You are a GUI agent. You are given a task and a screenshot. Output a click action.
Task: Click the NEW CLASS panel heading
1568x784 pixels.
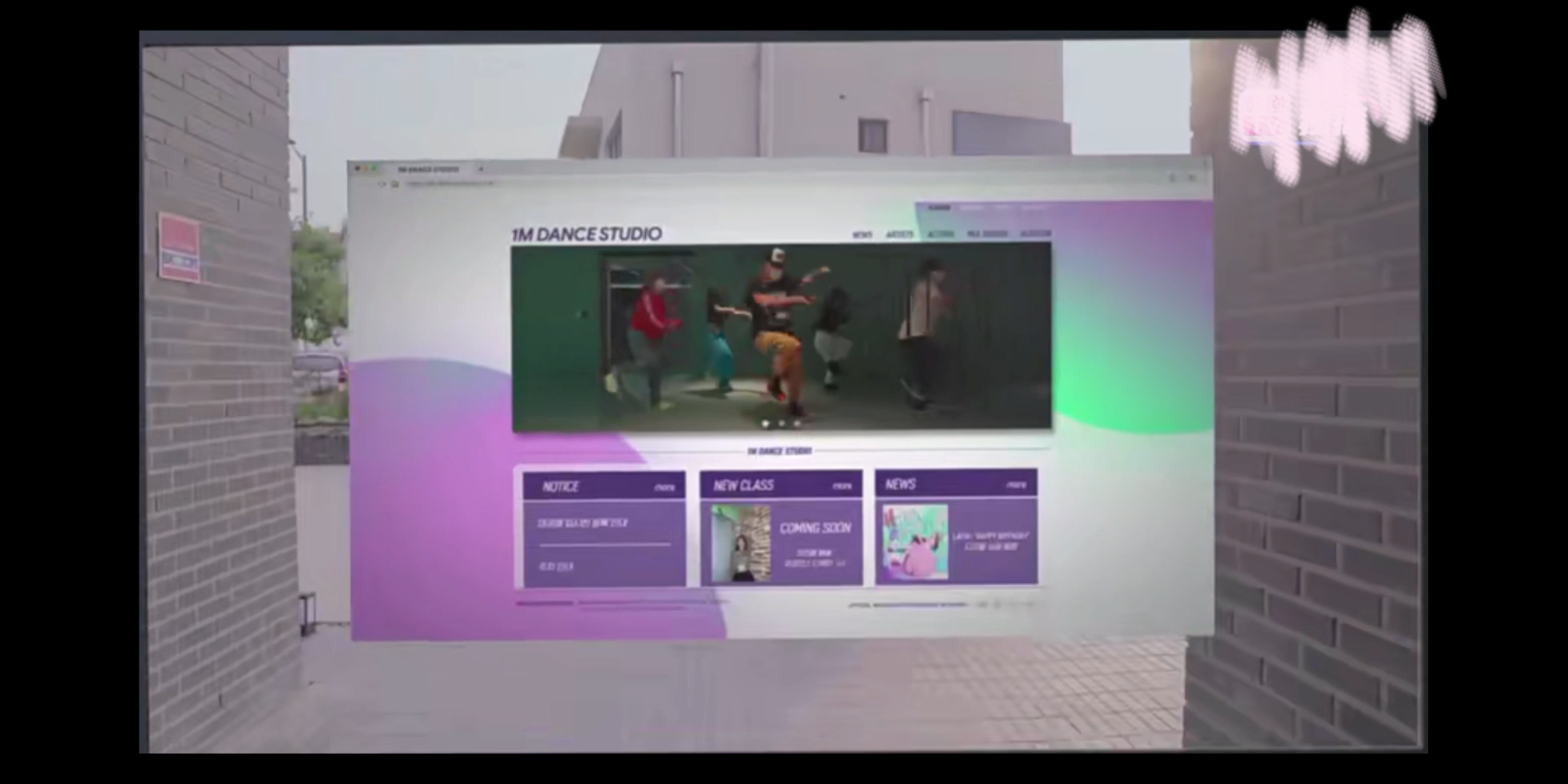point(743,486)
